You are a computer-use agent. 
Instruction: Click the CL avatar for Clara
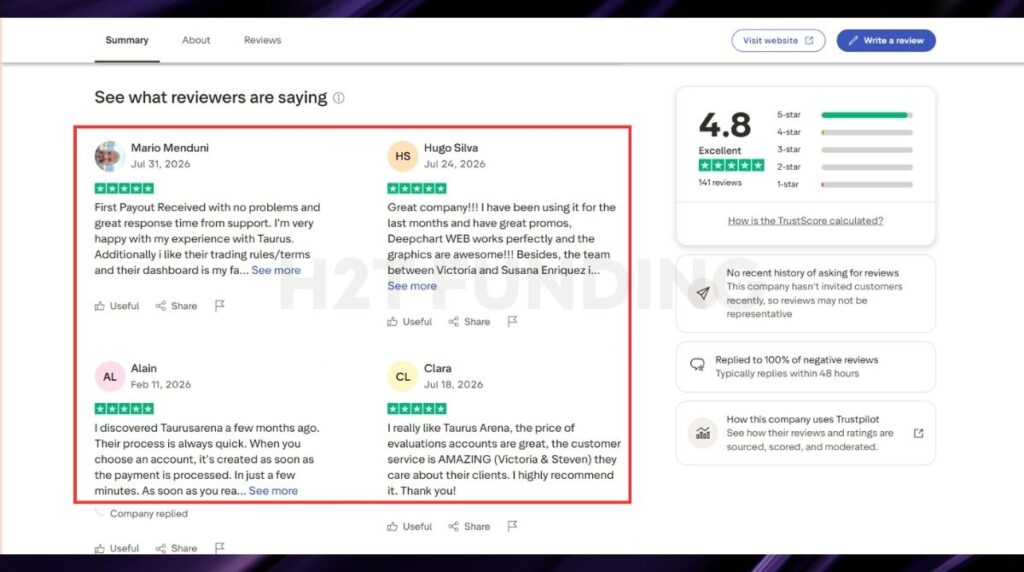[x=402, y=377]
